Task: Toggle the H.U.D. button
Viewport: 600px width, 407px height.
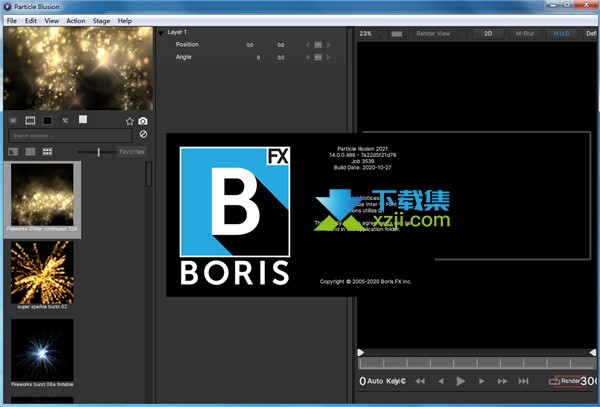Action: pos(561,34)
